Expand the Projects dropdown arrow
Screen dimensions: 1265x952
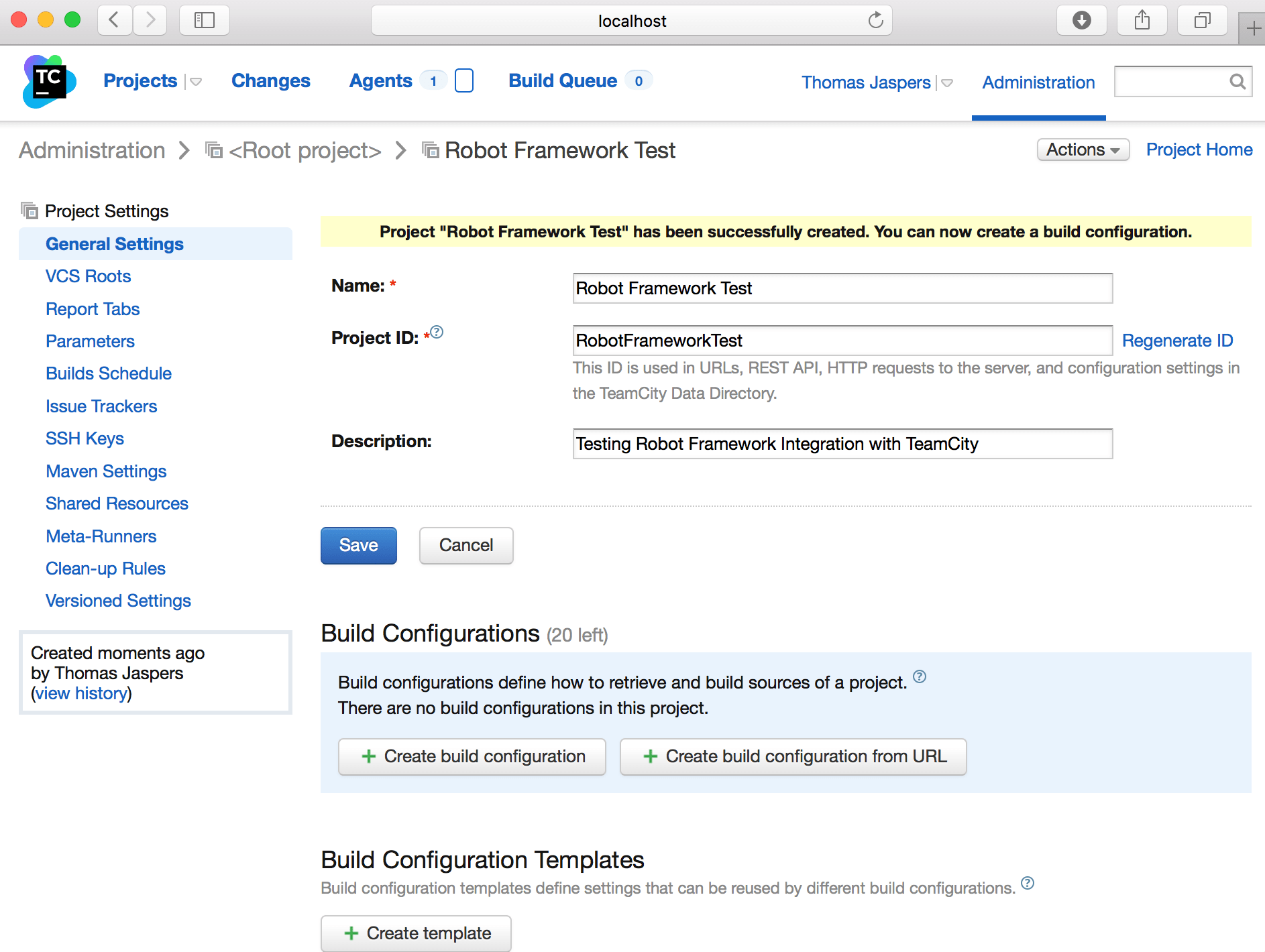[x=196, y=82]
